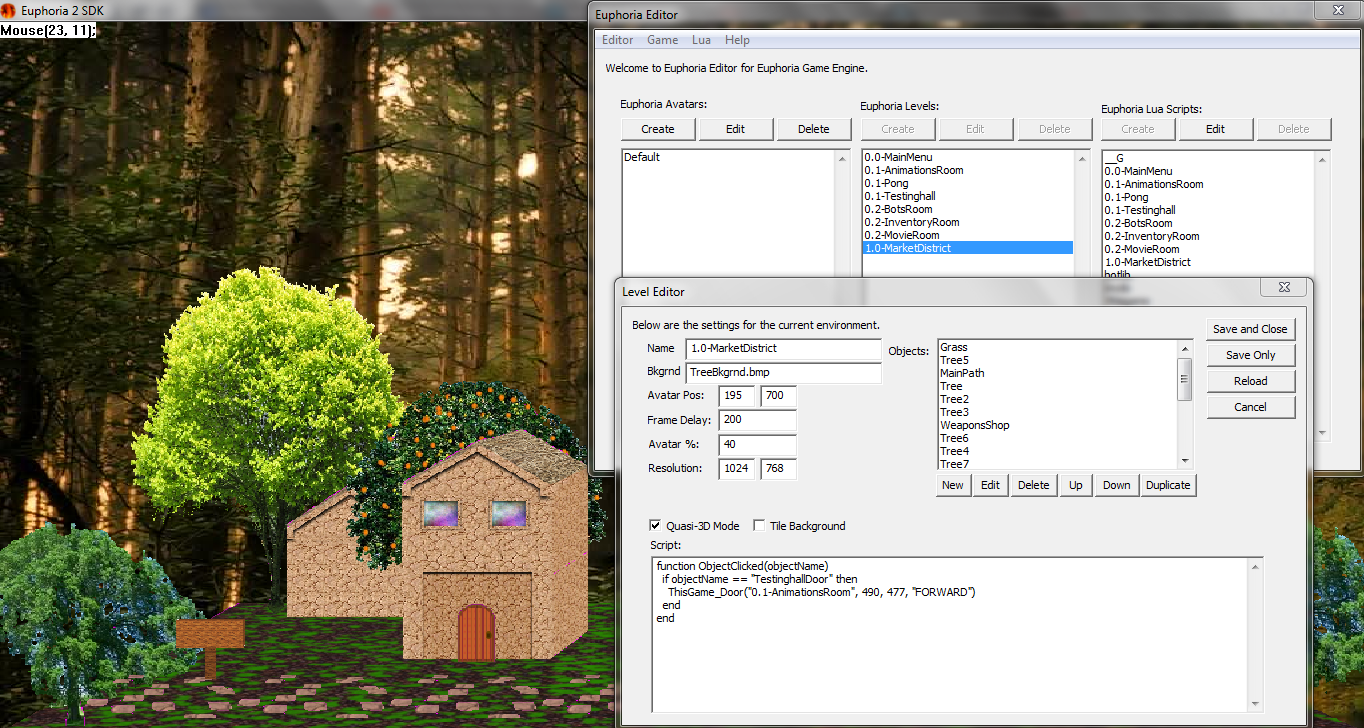The height and width of the screenshot is (728, 1364).
Task: Select Tree6 in the Objects list
Action: [1058, 438]
